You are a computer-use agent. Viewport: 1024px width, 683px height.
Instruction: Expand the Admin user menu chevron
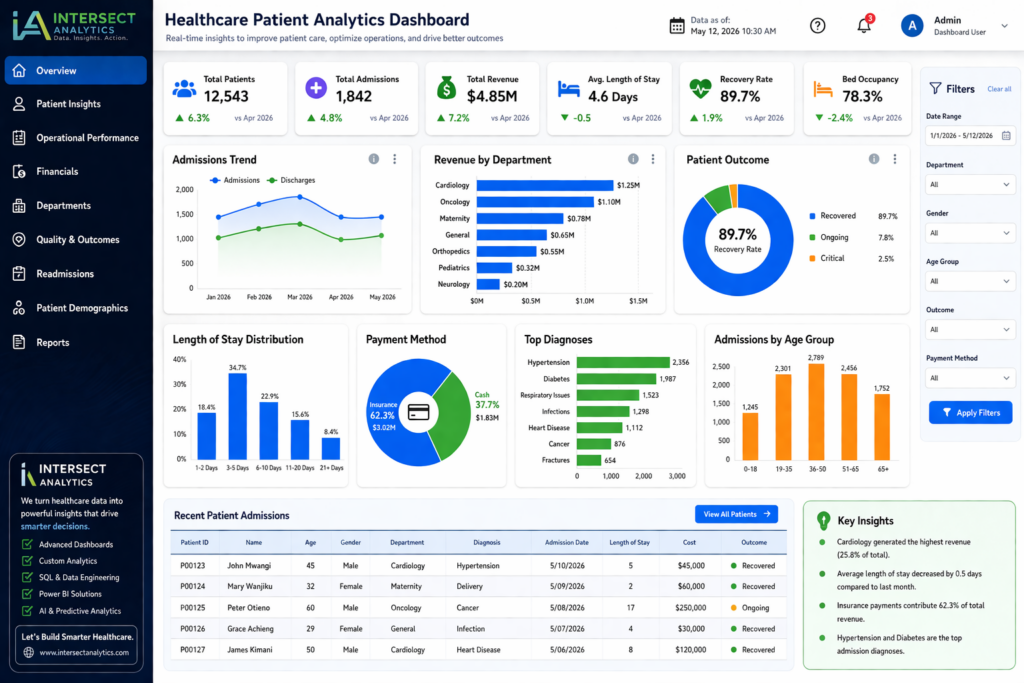[x=1004, y=26]
